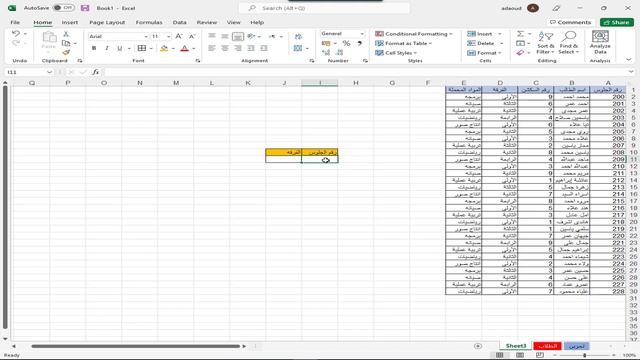Image resolution: width=640 pixels, height=360 pixels.
Task: Apply Comma Style format
Action: [359, 43]
